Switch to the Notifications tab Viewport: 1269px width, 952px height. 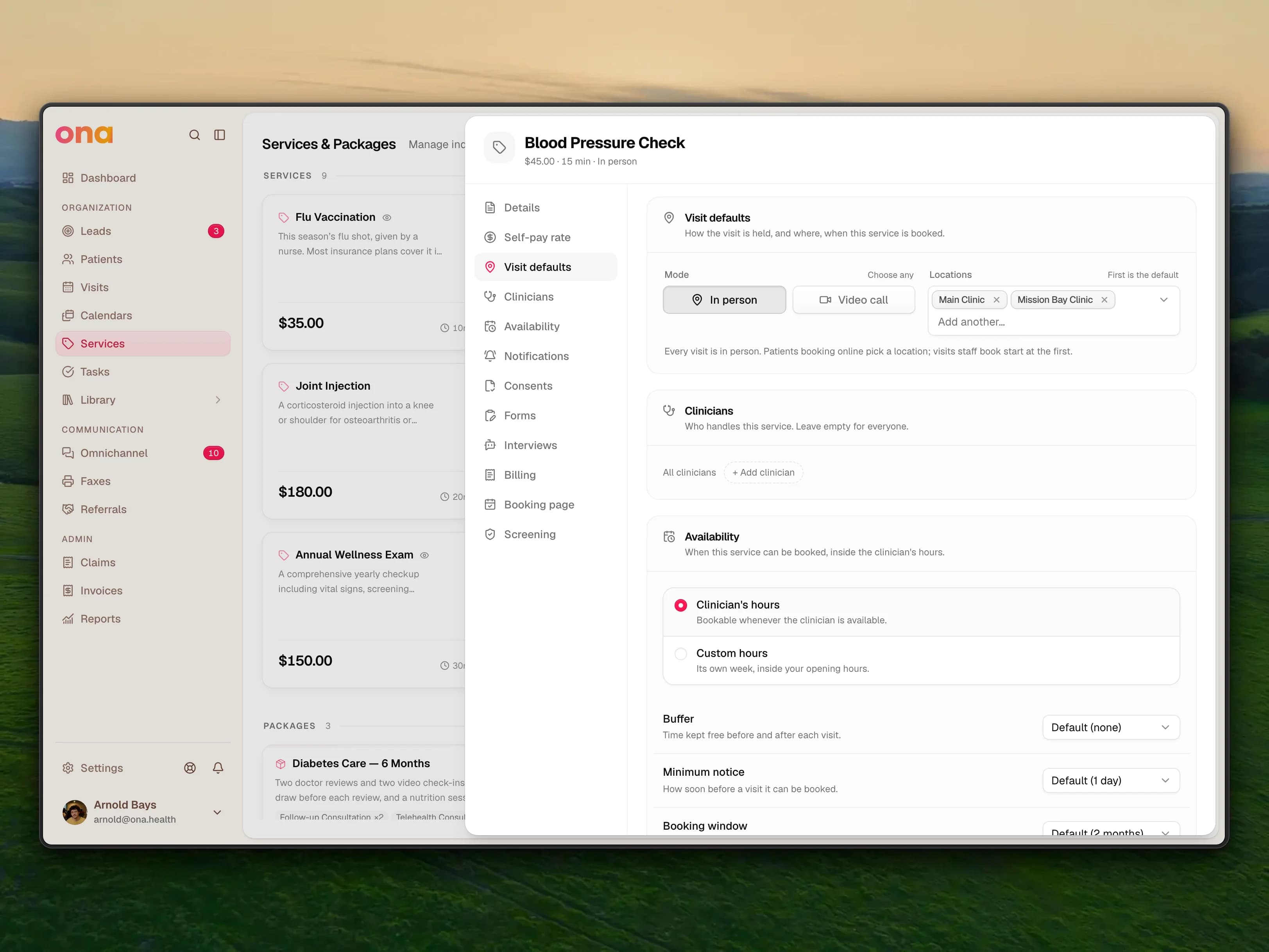[x=546, y=356]
